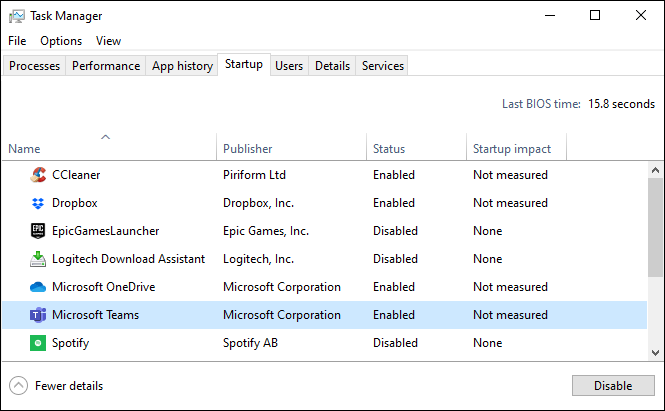Screen dimensions: 665x411
Task: Select the CCleaner row name
Action: [76, 175]
